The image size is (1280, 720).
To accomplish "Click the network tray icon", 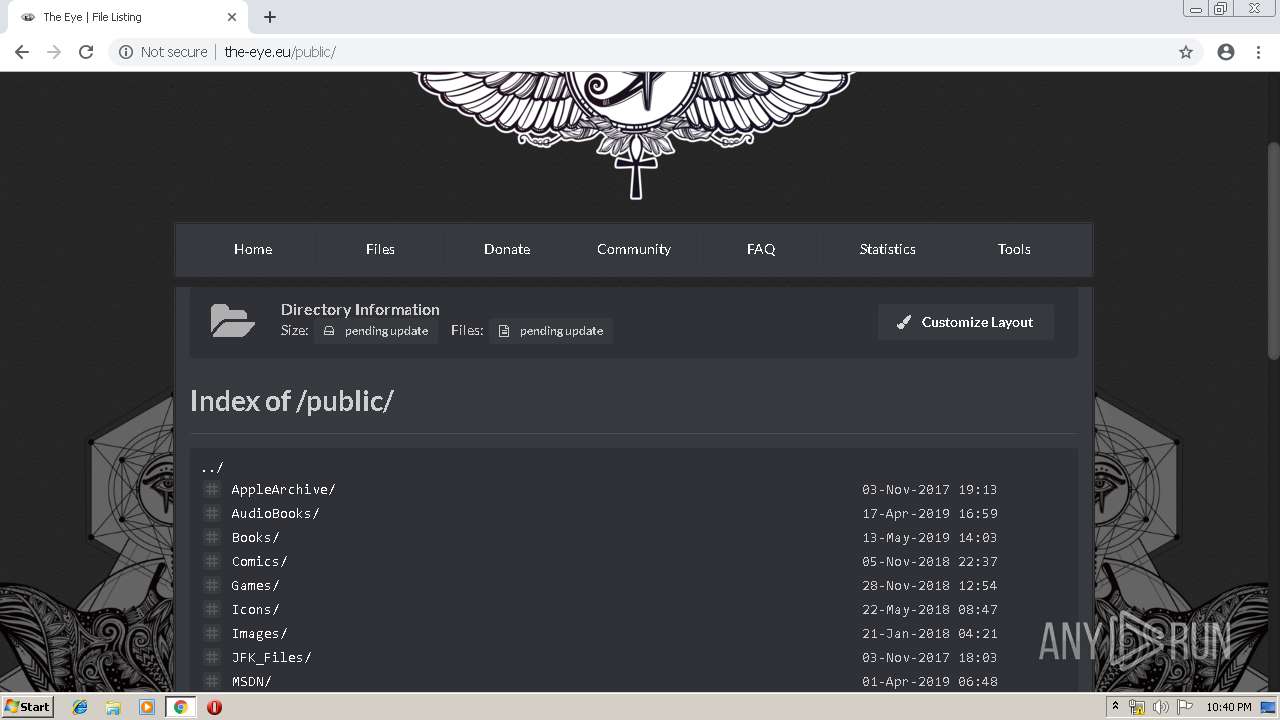I will [1137, 707].
